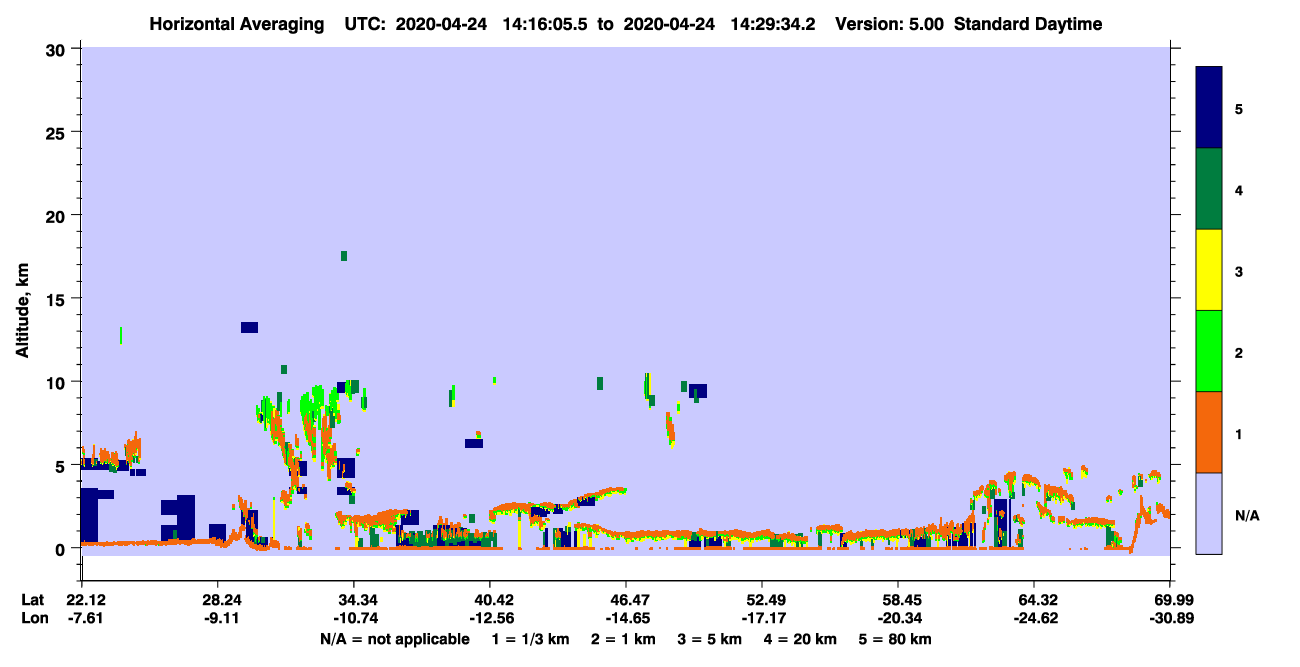Select the dark blue level 5 colorbar segment
Viewport: 1300px width, 667px height.
pyautogui.click(x=1209, y=108)
